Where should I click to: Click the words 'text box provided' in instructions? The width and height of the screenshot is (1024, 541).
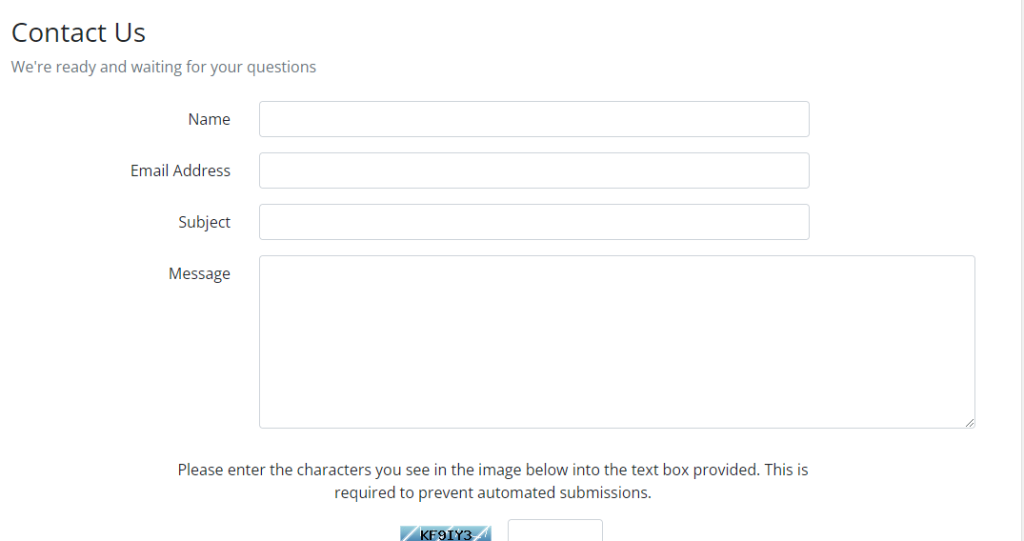(692, 470)
